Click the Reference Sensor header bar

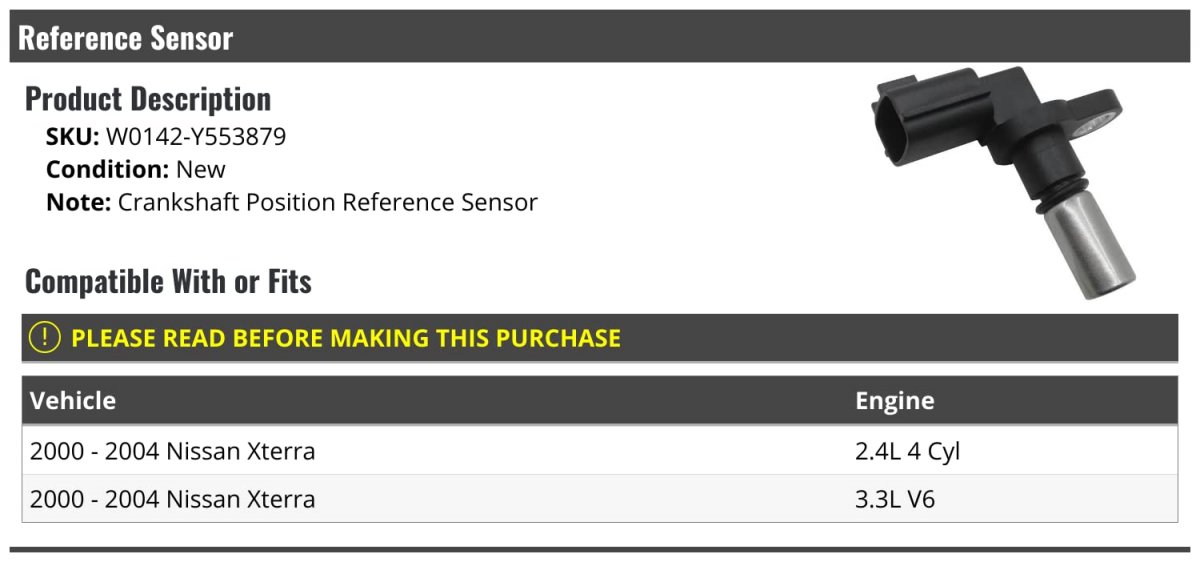[600, 37]
